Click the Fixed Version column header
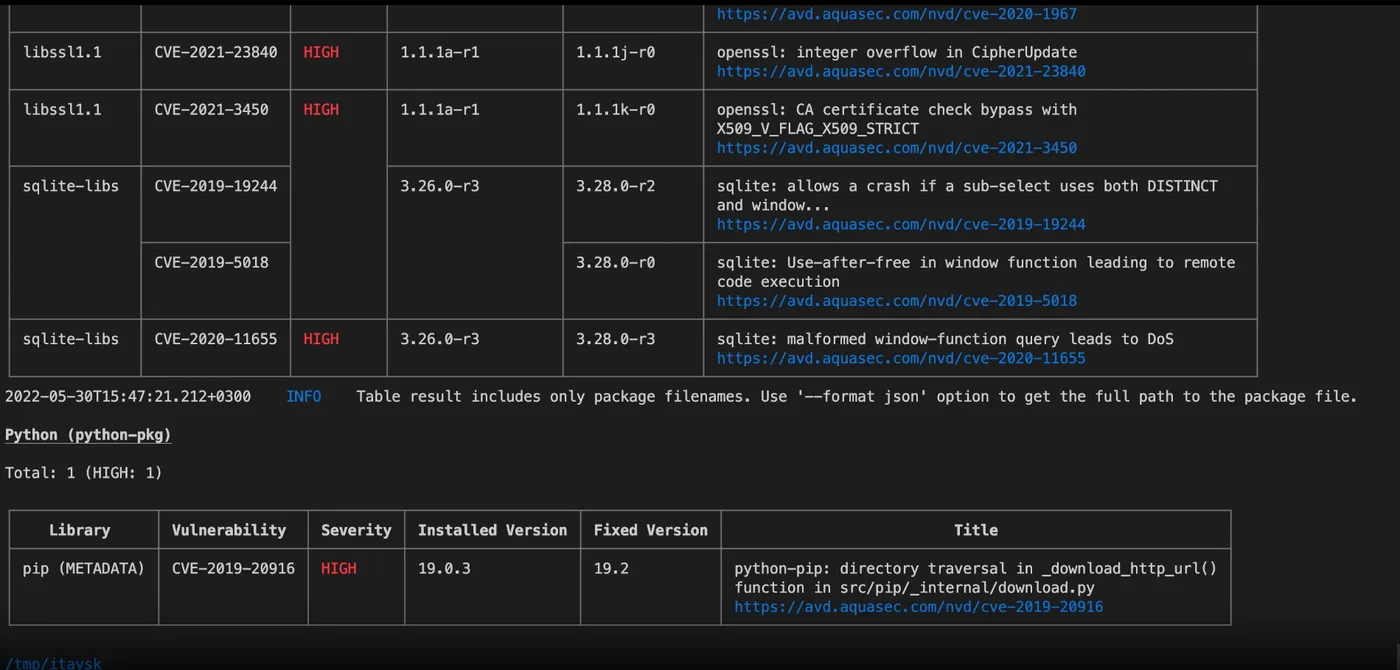Image resolution: width=1400 pixels, height=670 pixels. point(650,530)
